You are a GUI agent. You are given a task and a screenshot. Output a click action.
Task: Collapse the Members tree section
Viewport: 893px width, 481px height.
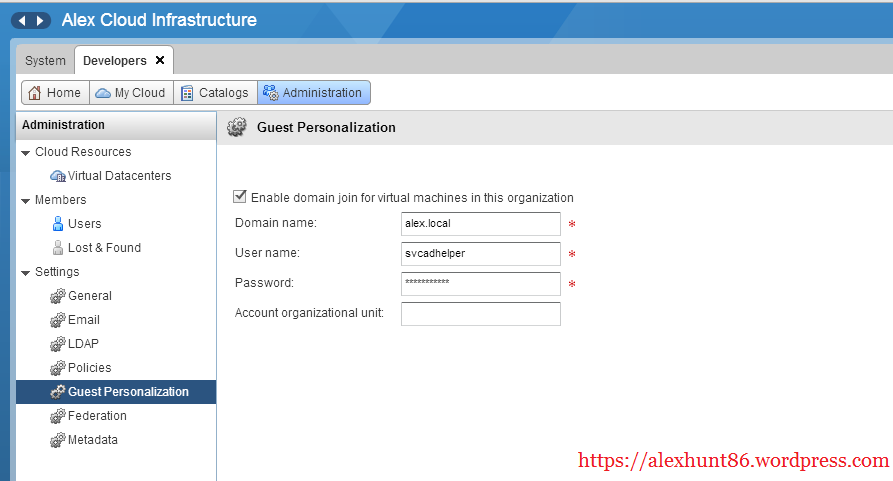coord(25,200)
